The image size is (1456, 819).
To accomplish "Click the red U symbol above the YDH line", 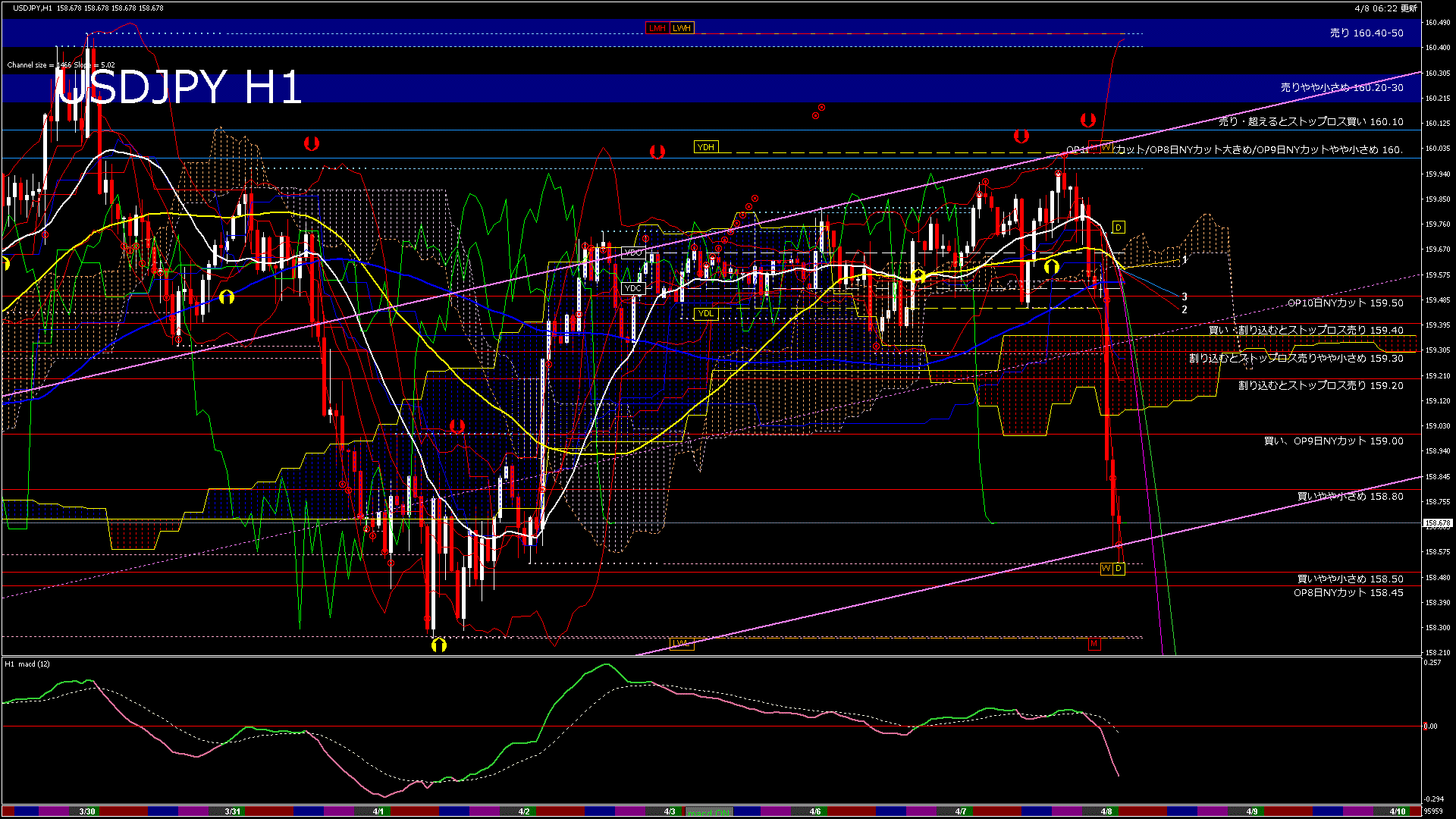I will (x=658, y=149).
